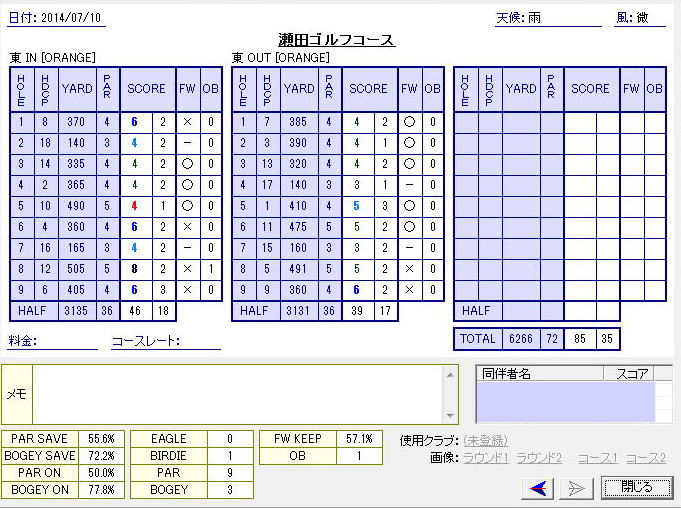Select IN hole 1 score 6
Screen dimensions: 681x508
click(x=136, y=122)
